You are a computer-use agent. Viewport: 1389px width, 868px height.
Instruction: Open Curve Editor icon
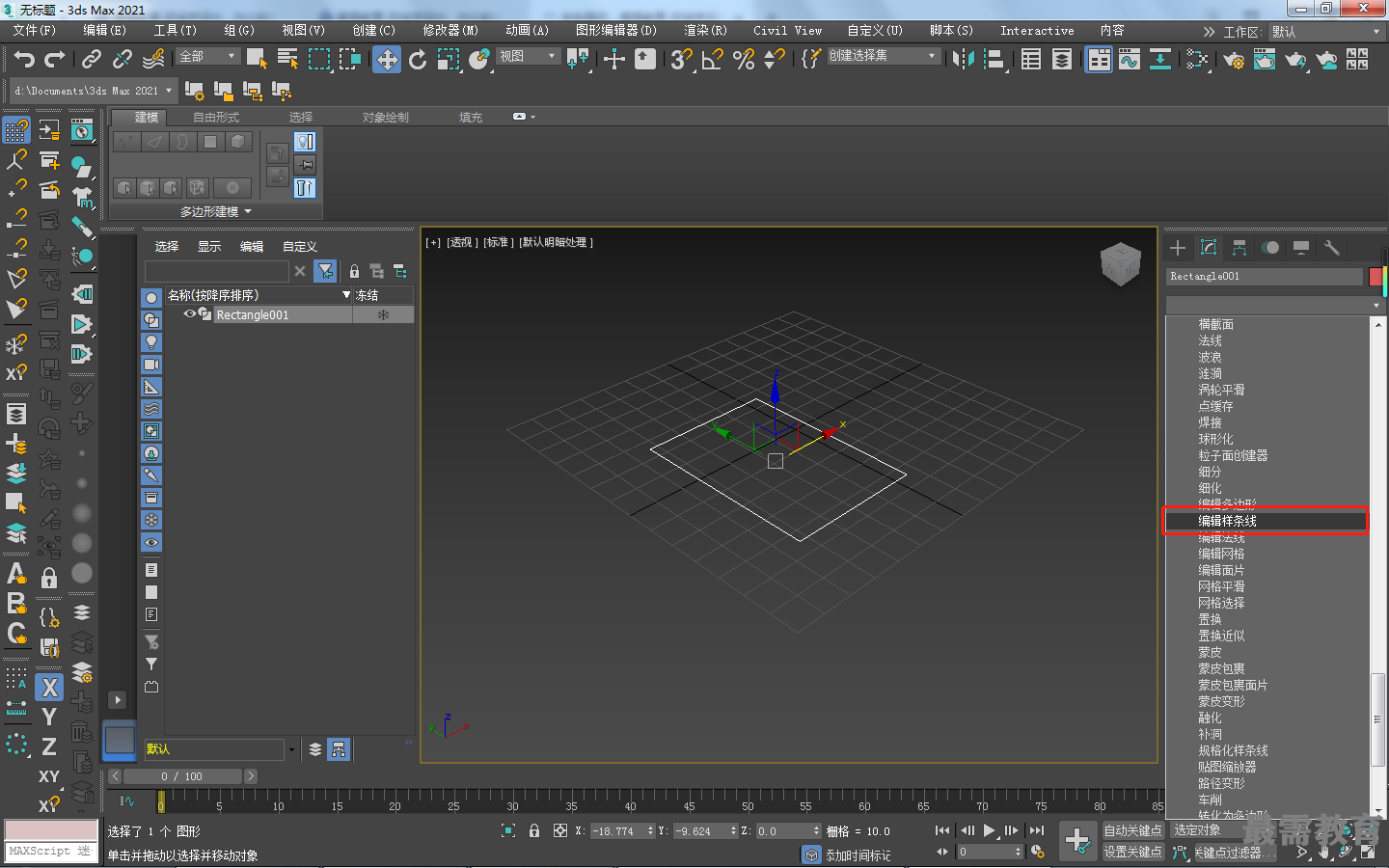(x=1130, y=60)
